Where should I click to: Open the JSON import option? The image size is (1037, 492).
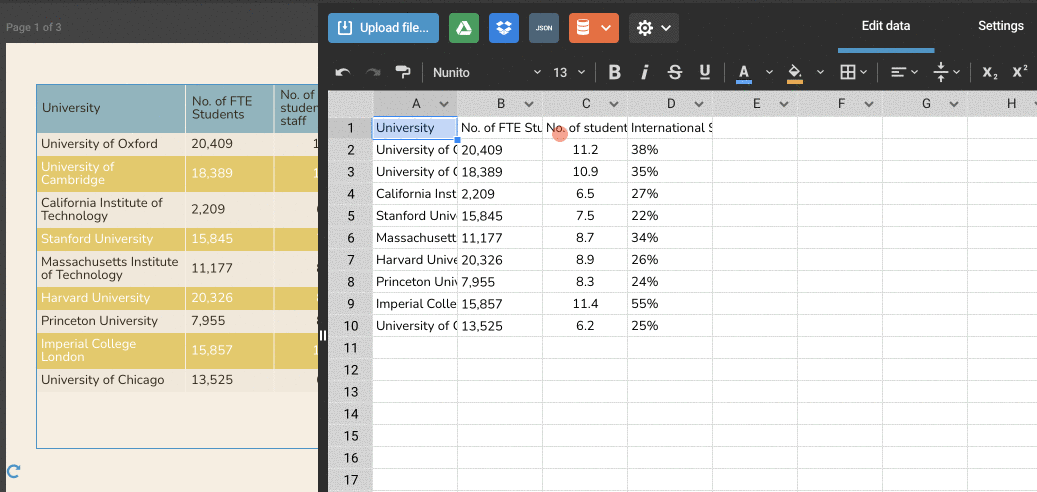click(x=544, y=28)
